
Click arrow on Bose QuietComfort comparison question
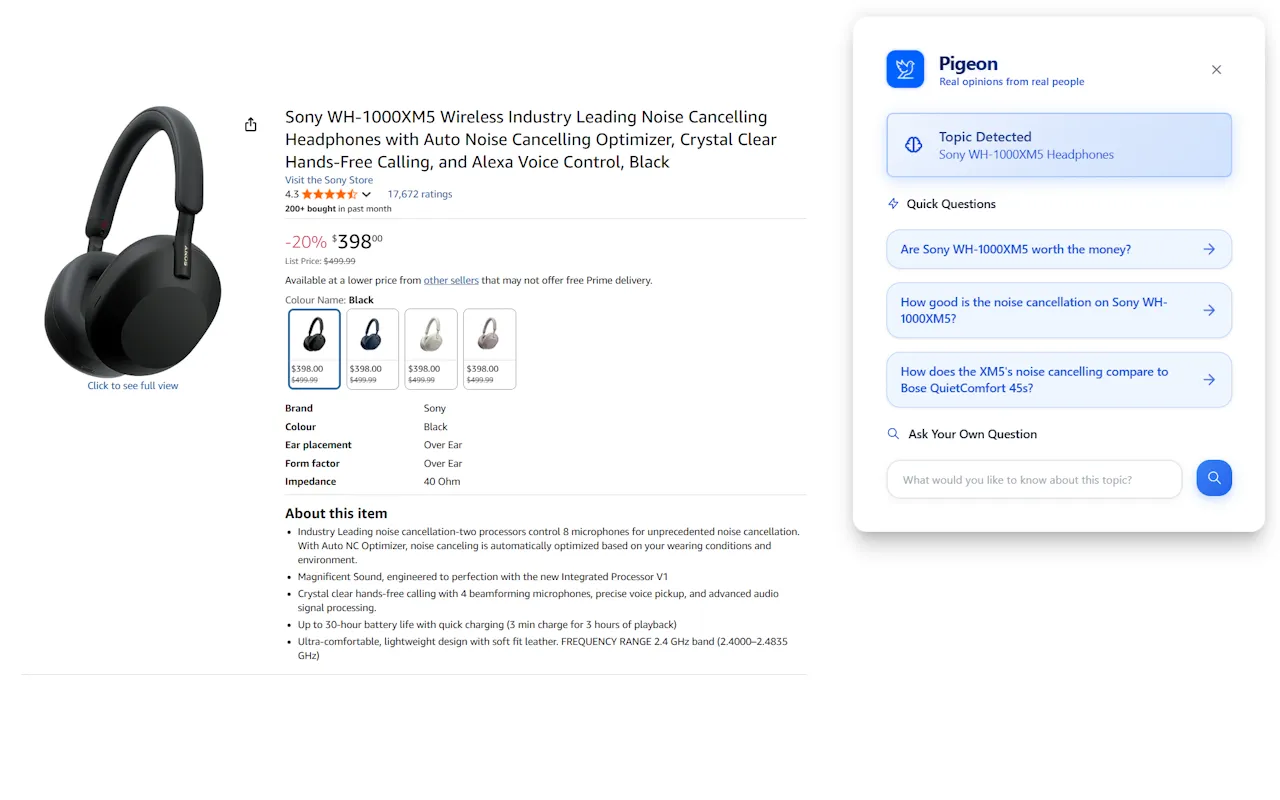point(1209,380)
